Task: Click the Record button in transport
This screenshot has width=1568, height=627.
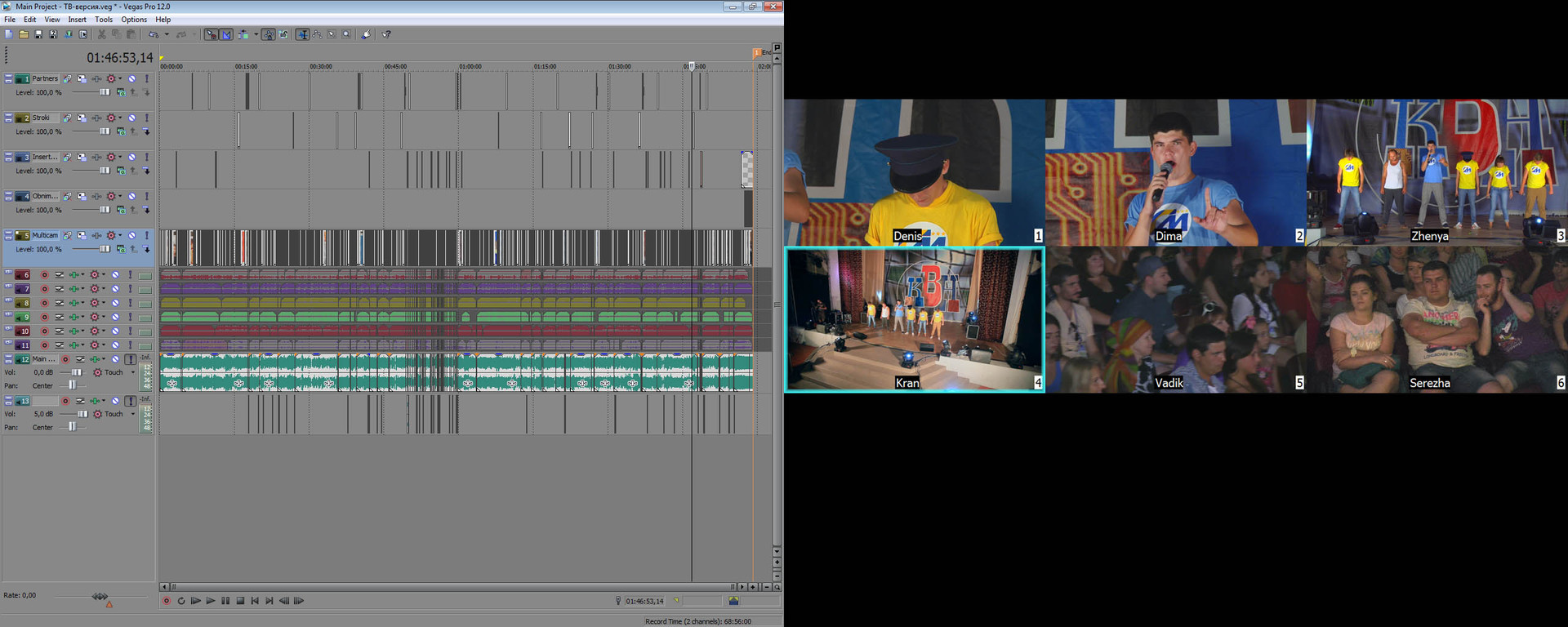Action: click(167, 601)
